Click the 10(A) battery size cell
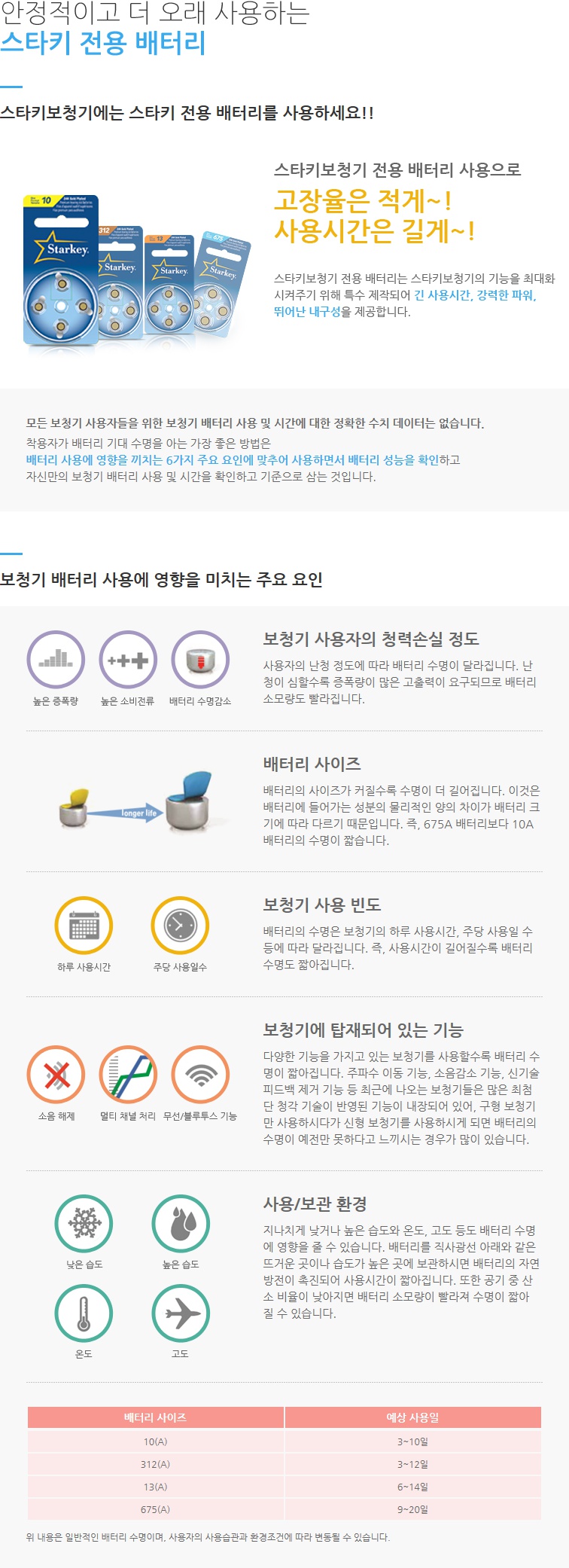The image size is (569, 1568). pyautogui.click(x=156, y=1441)
